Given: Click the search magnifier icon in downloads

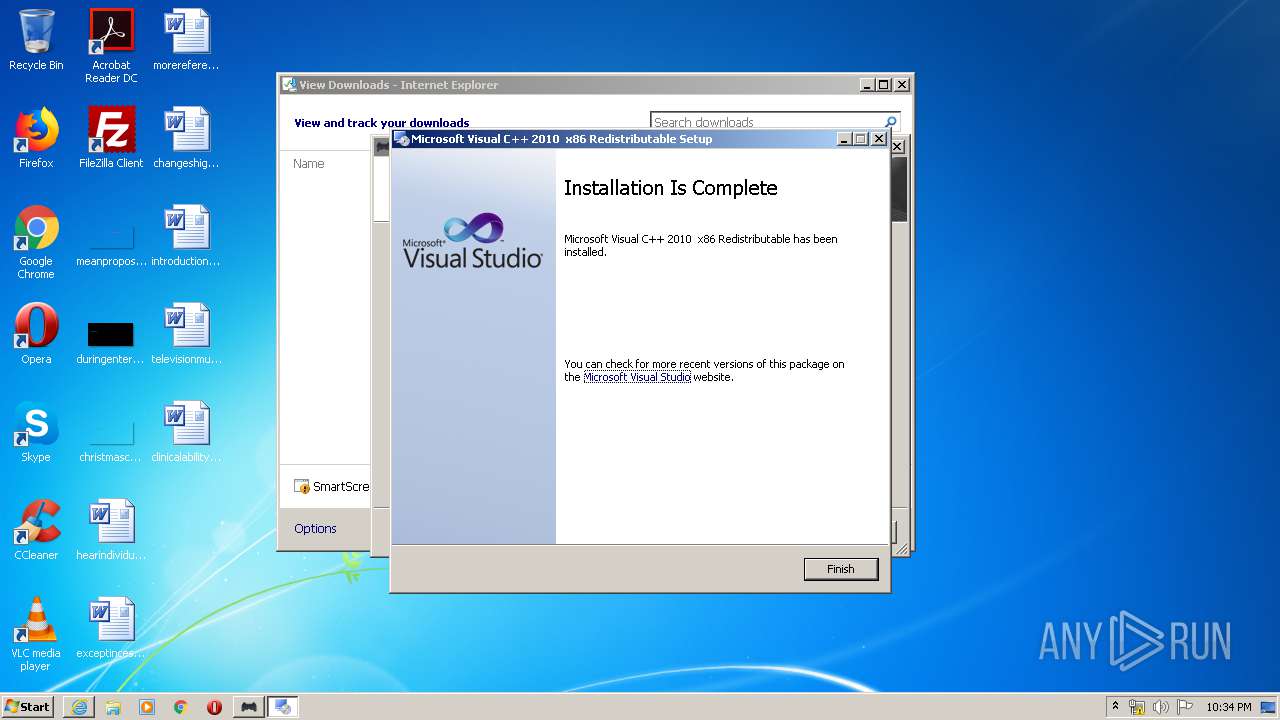Looking at the screenshot, I should pos(890,122).
